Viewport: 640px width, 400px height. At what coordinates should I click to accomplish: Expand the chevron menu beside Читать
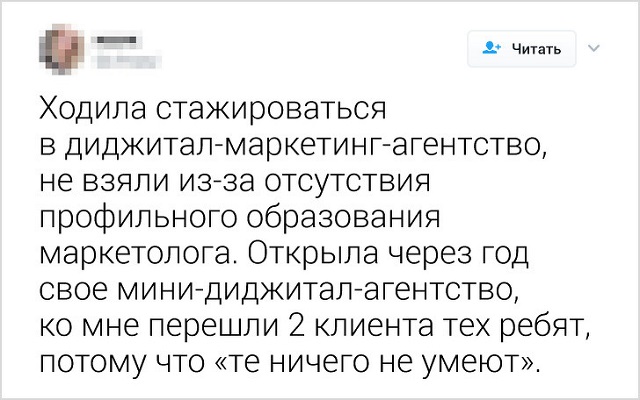pos(591,47)
